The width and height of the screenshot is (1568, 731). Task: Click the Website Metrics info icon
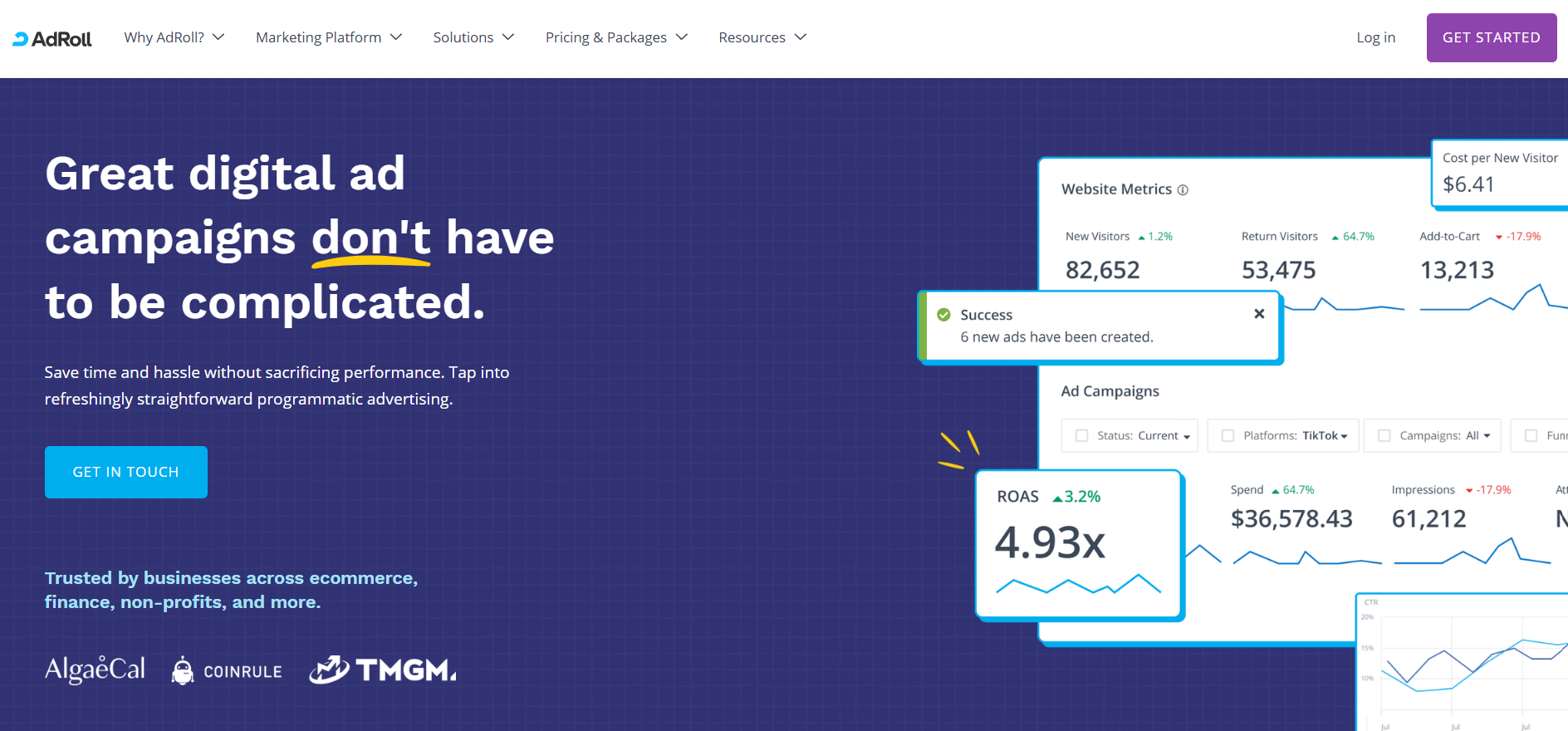pyautogui.click(x=1183, y=190)
